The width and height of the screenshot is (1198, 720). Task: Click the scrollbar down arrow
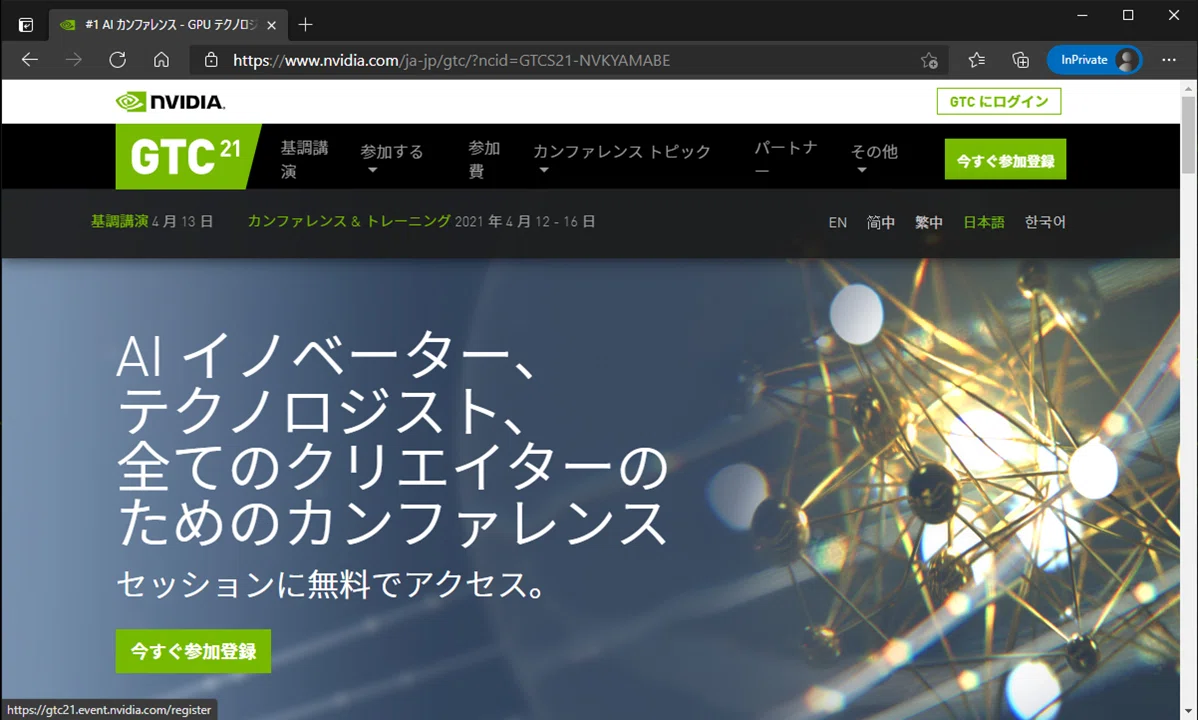(1188, 712)
